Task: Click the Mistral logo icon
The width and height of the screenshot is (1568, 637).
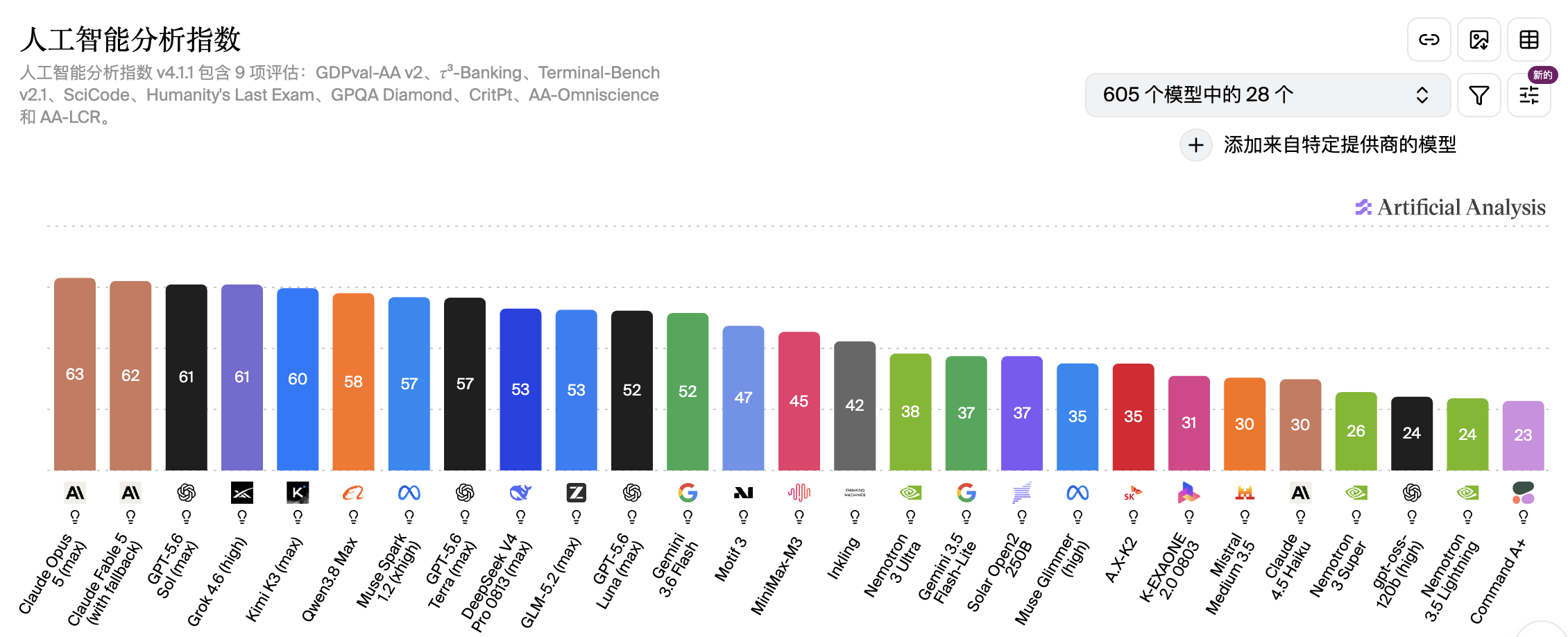Action: 1245,493
